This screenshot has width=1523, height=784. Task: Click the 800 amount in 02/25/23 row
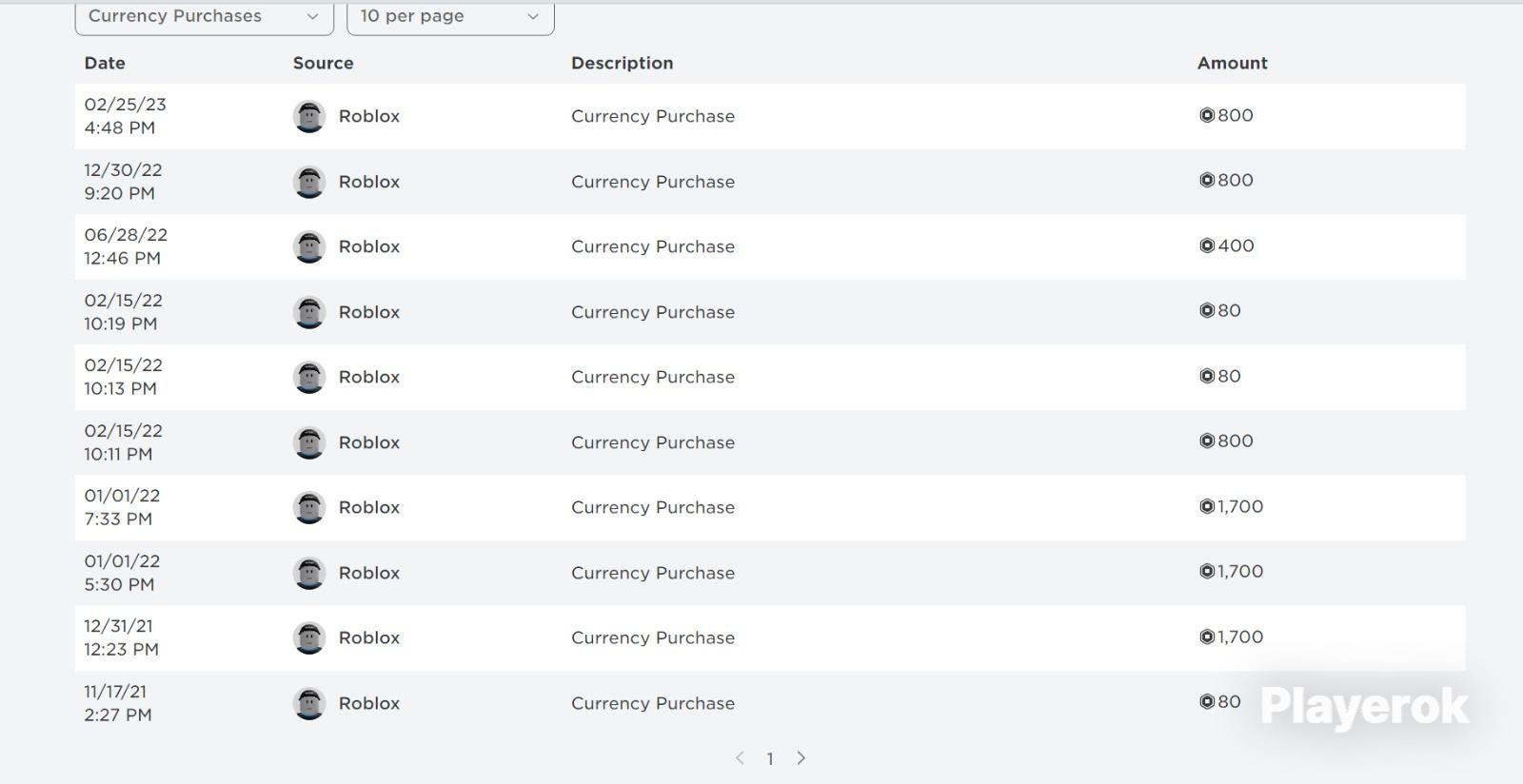tap(1236, 115)
